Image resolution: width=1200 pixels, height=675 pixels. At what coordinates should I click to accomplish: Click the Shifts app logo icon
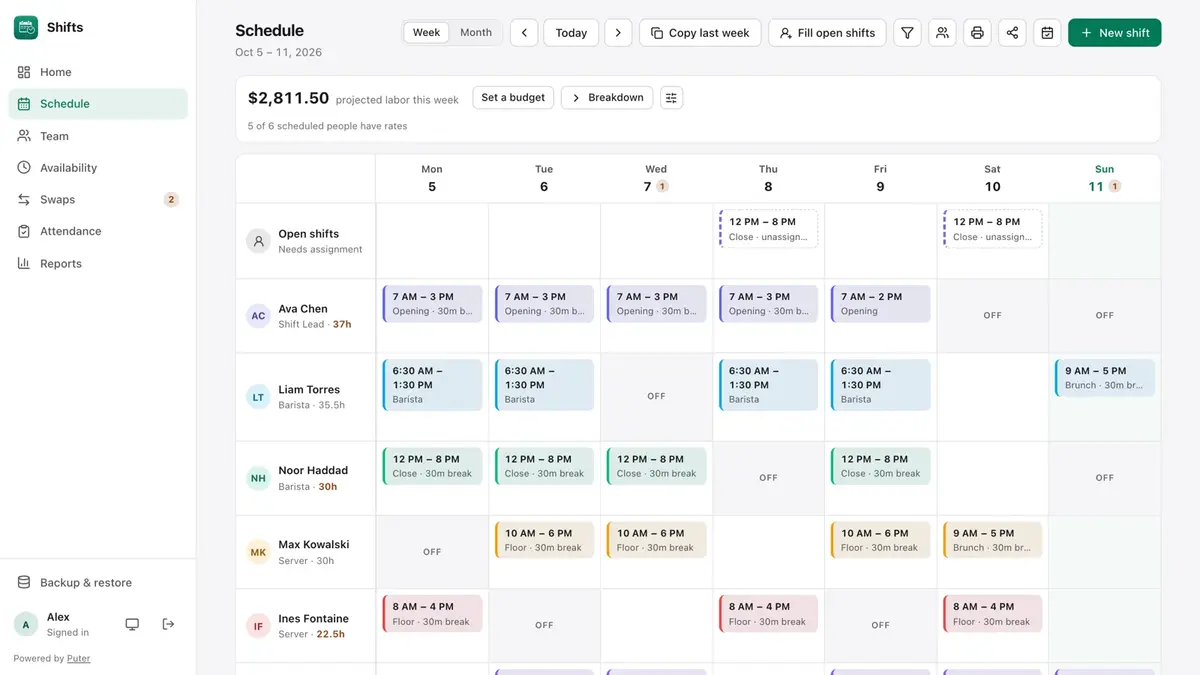tap(26, 27)
